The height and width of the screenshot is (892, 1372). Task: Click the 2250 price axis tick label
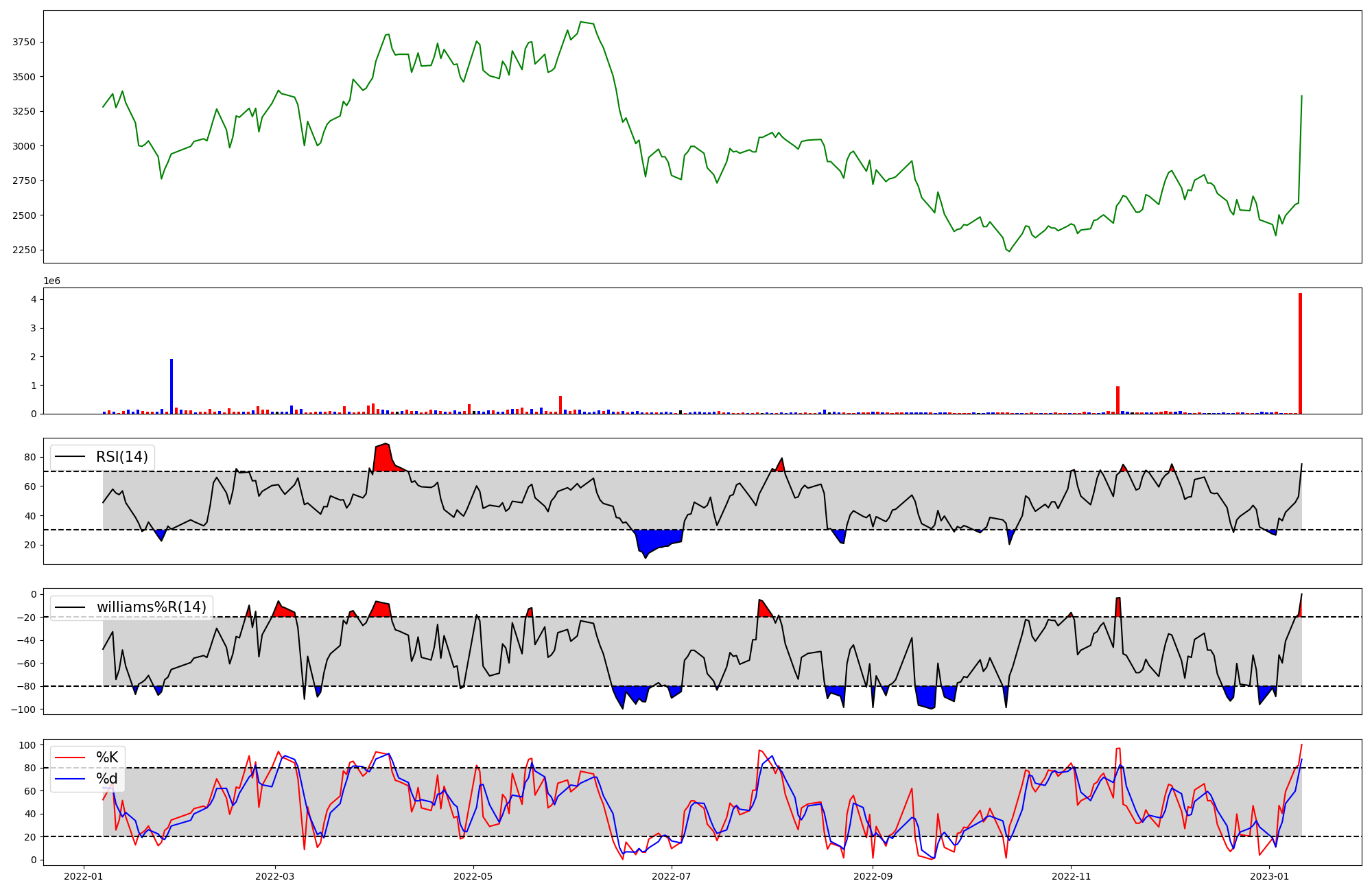[24, 250]
